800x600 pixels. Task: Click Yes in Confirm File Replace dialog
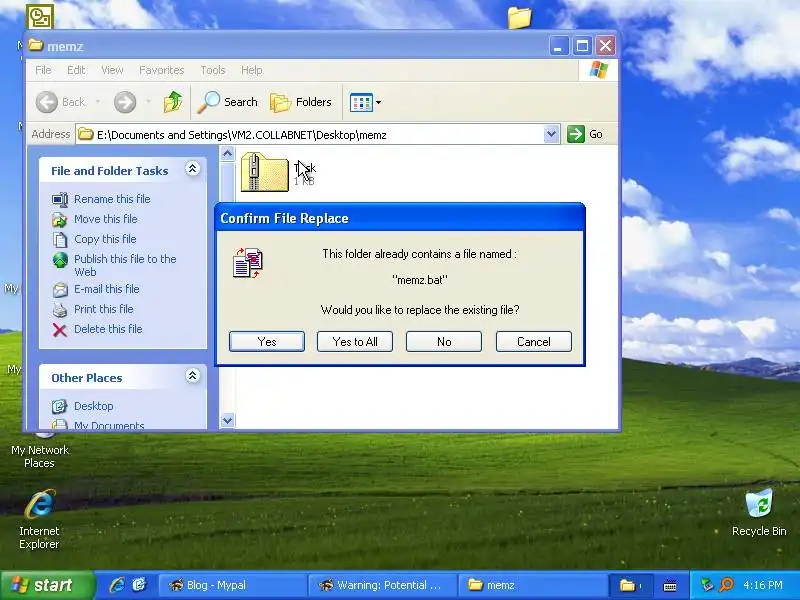coord(267,341)
